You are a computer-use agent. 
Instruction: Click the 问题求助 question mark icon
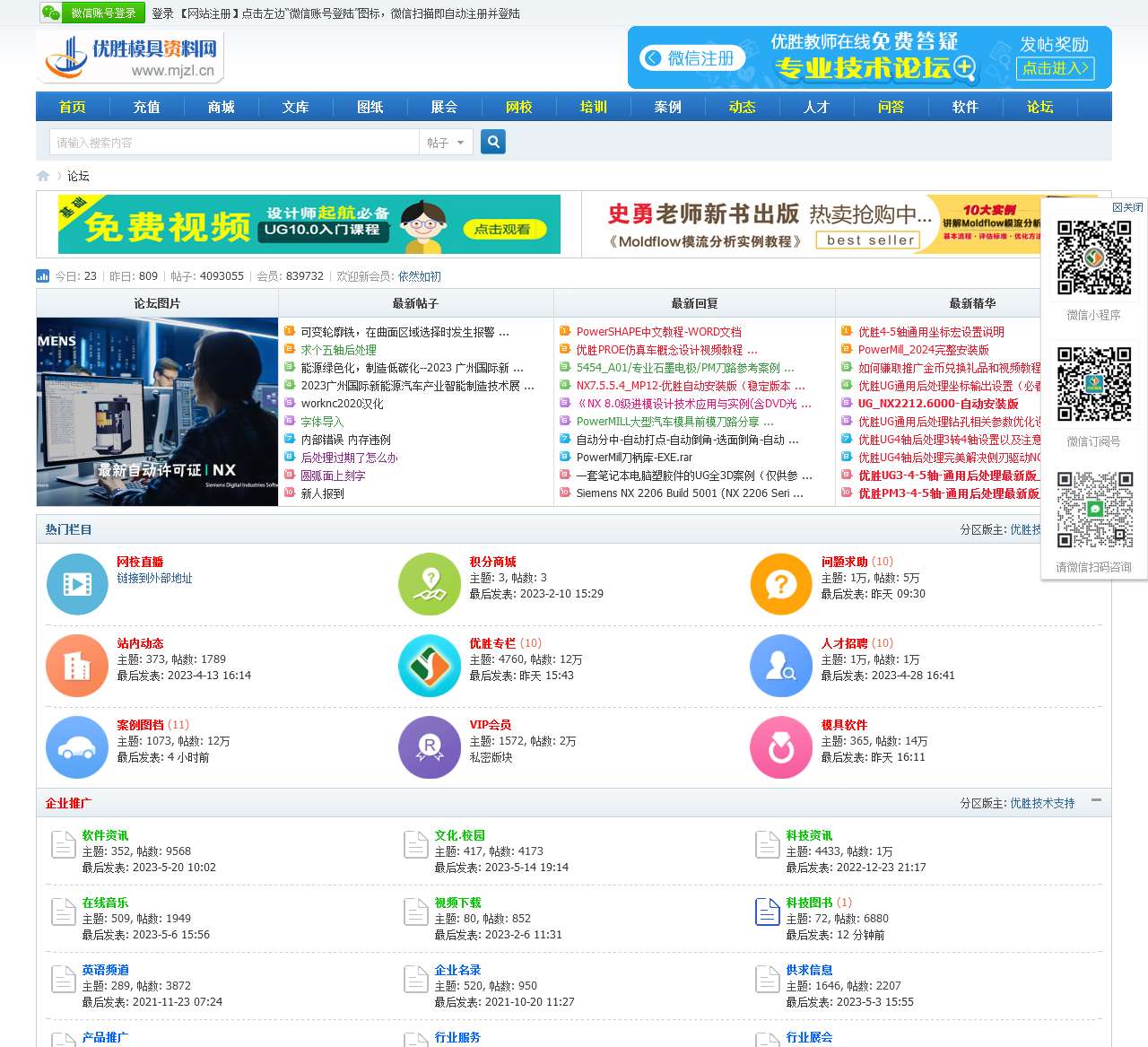coord(780,584)
